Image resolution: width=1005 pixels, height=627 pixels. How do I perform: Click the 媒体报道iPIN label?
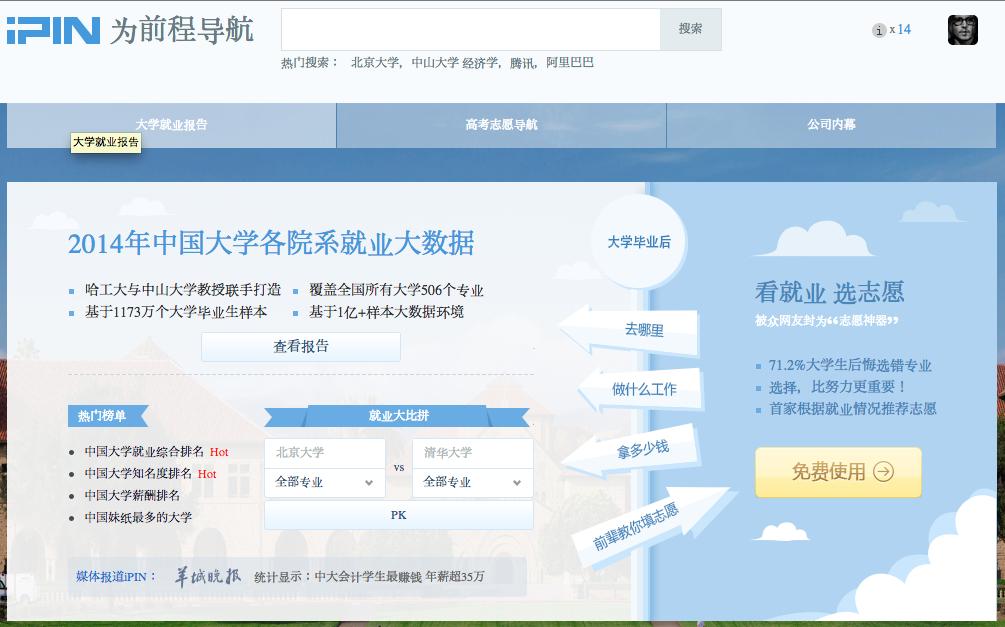coord(117,576)
